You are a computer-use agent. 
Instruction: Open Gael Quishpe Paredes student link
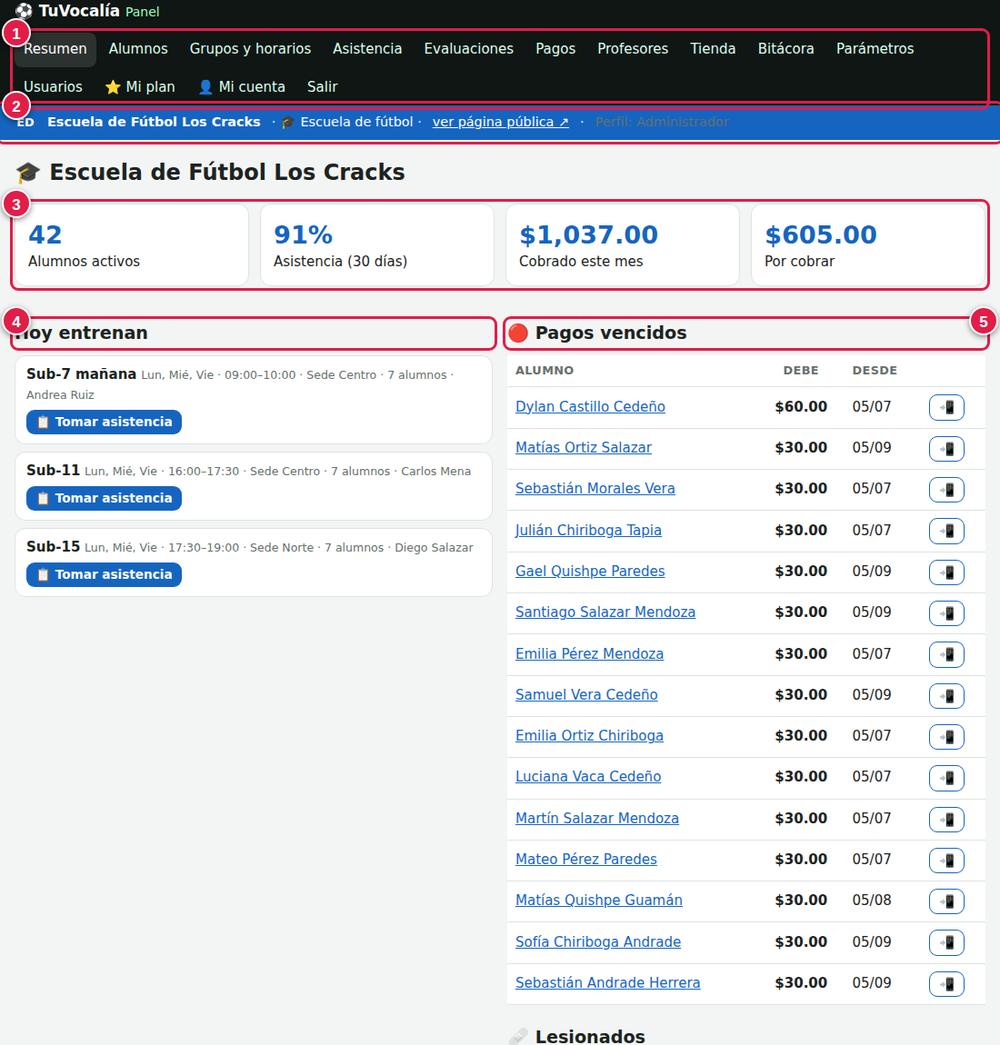pos(590,571)
